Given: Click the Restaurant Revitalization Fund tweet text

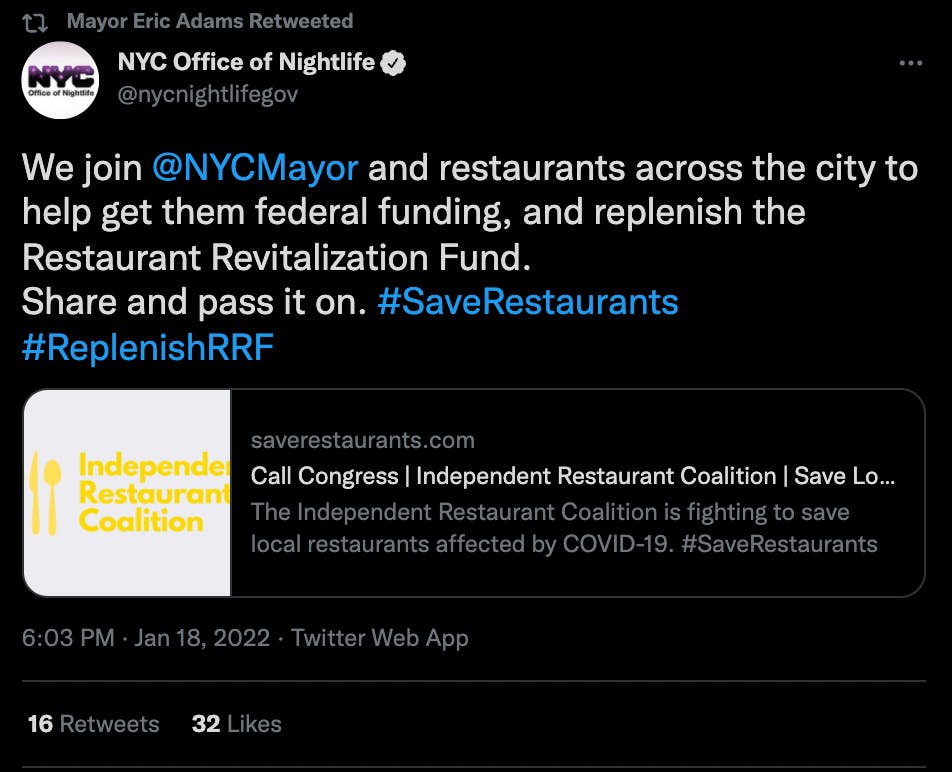Looking at the screenshot, I should pos(272,257).
